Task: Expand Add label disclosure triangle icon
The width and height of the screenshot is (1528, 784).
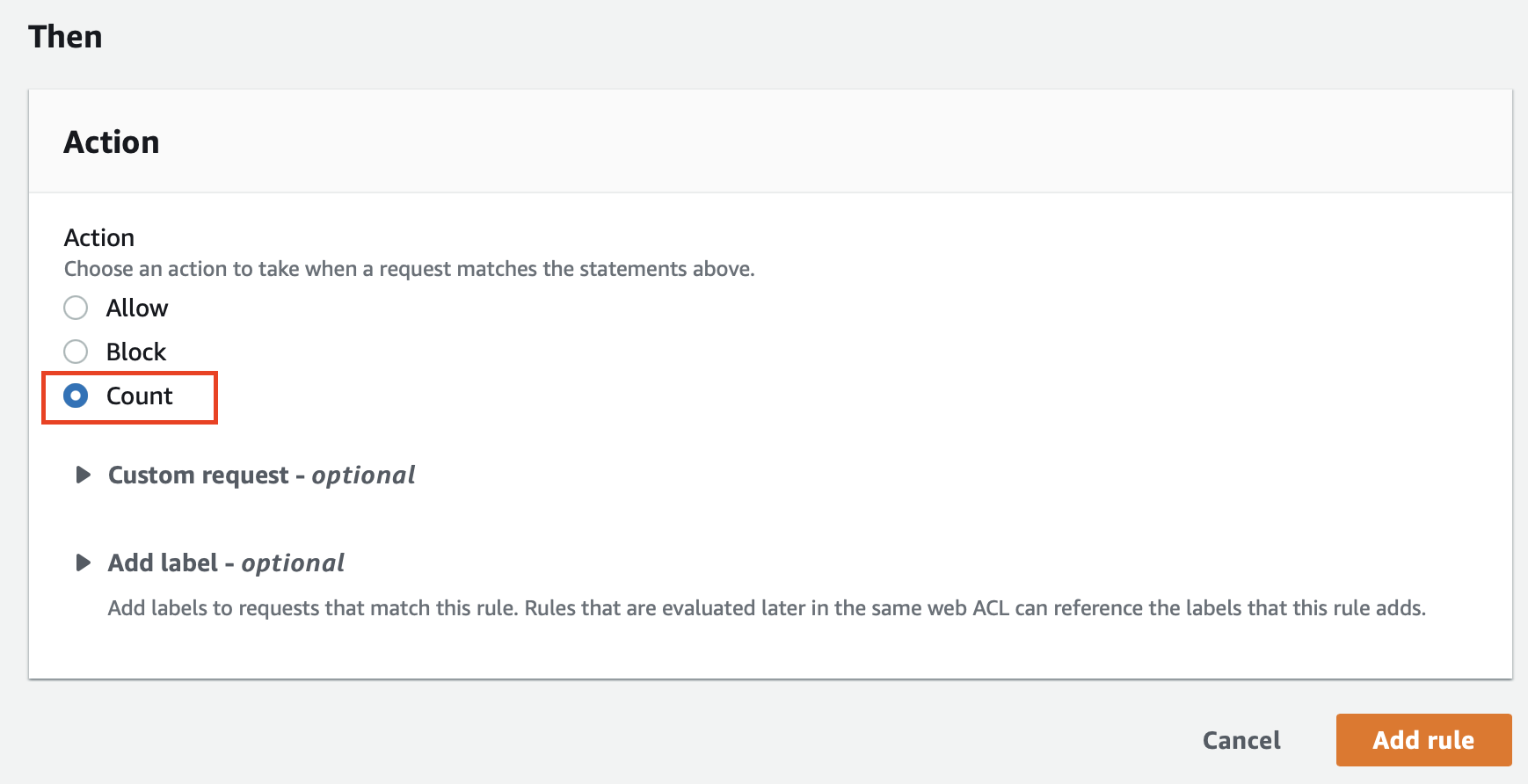Action: pos(84,563)
